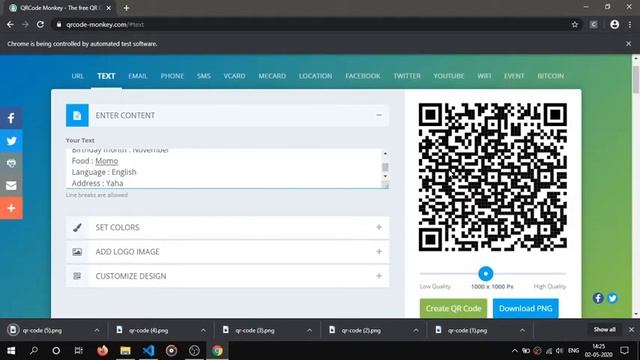This screenshot has height=360, width=640.
Task: Switch to the SMS tab
Action: click(204, 76)
